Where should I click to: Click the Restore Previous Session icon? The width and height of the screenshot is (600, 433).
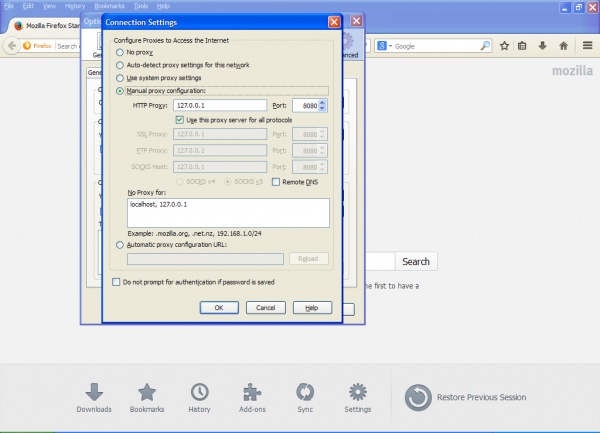coord(418,397)
